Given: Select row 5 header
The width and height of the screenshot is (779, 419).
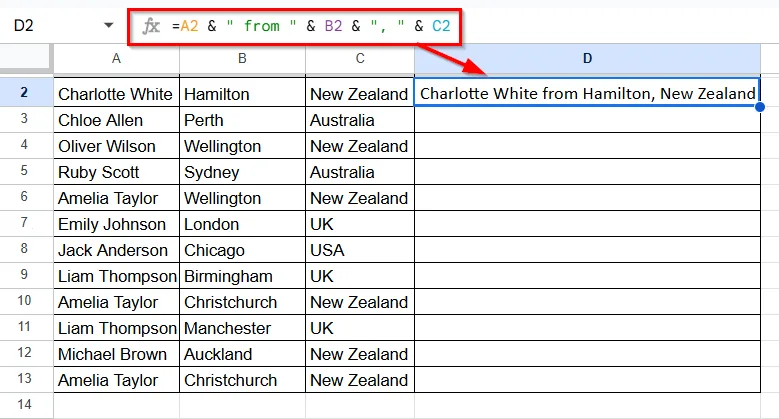Looking at the screenshot, I should 26,171.
